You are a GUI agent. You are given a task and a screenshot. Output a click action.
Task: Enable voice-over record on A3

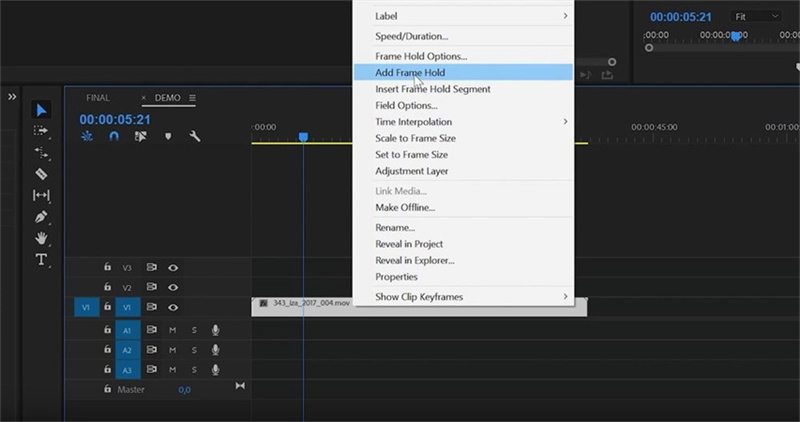pyautogui.click(x=215, y=370)
